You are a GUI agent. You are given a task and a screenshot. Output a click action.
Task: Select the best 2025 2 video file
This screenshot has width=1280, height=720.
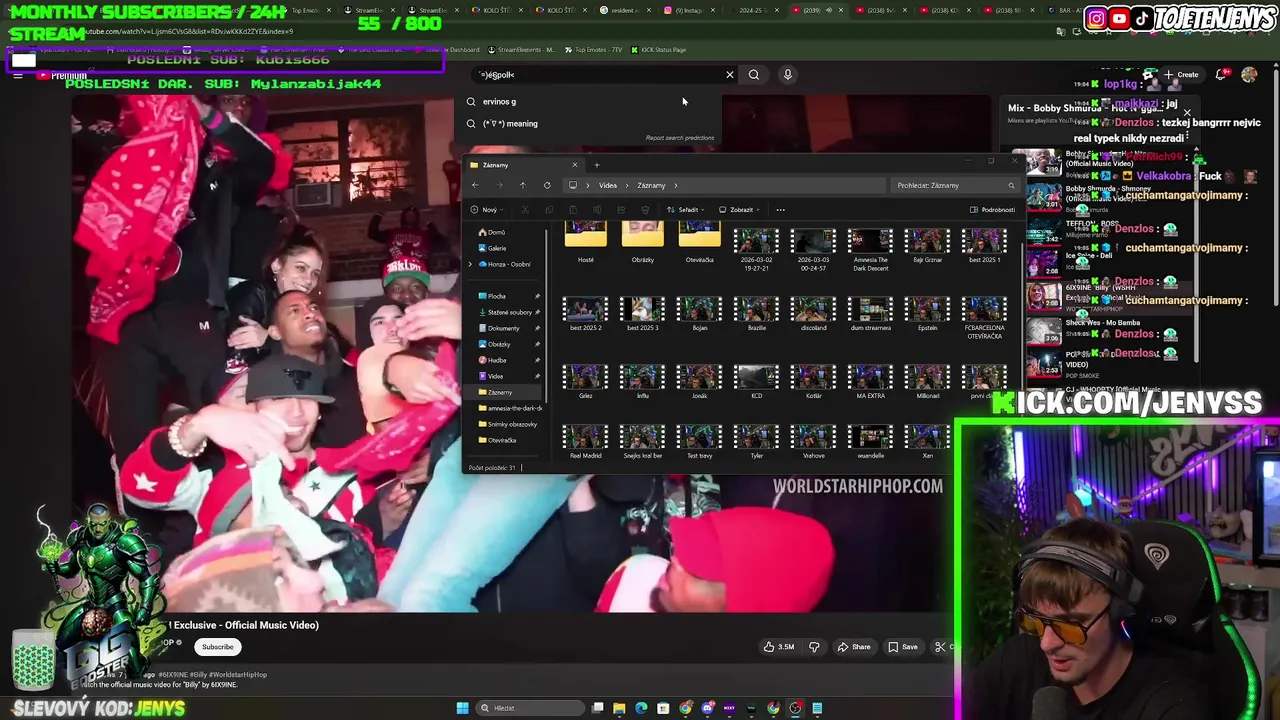586,313
